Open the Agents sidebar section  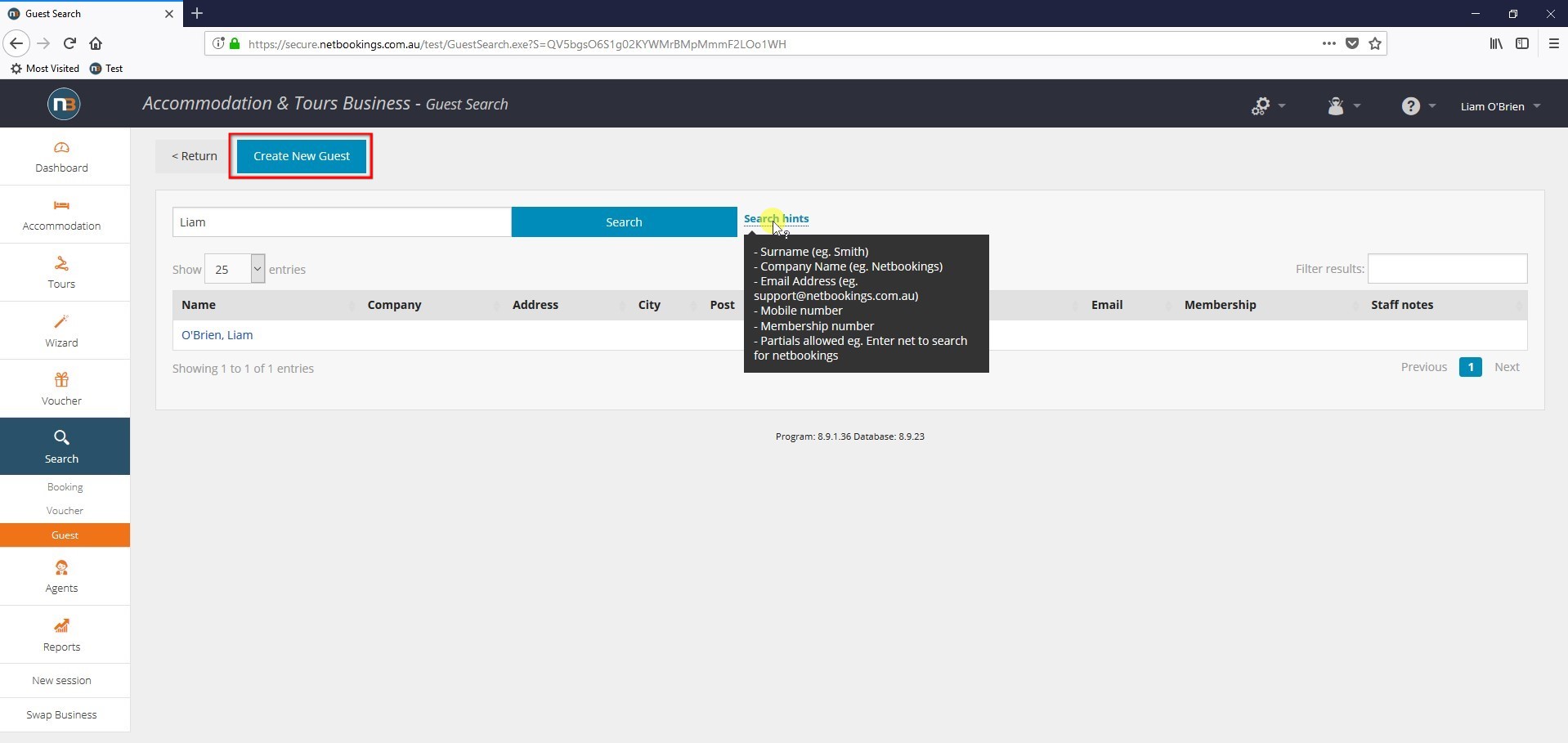[61, 577]
